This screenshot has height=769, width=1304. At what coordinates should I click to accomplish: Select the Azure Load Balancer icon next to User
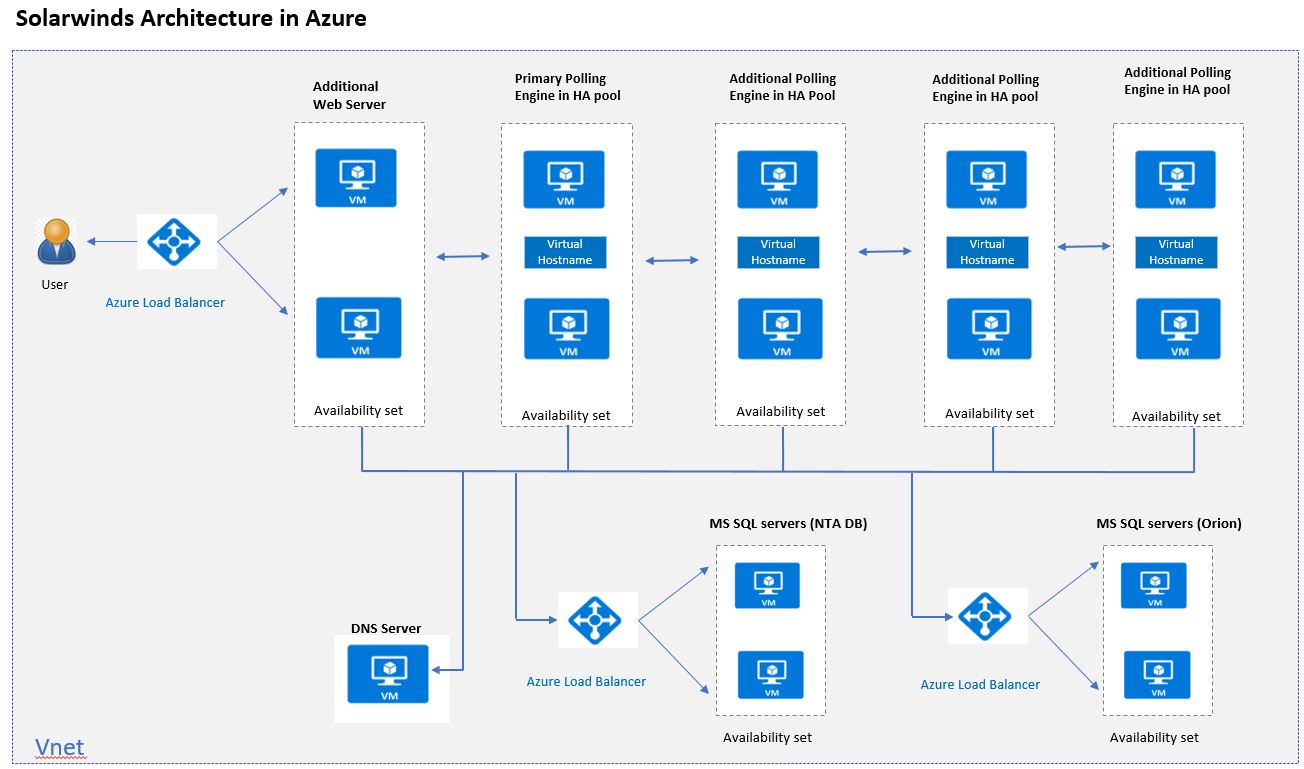(x=176, y=241)
